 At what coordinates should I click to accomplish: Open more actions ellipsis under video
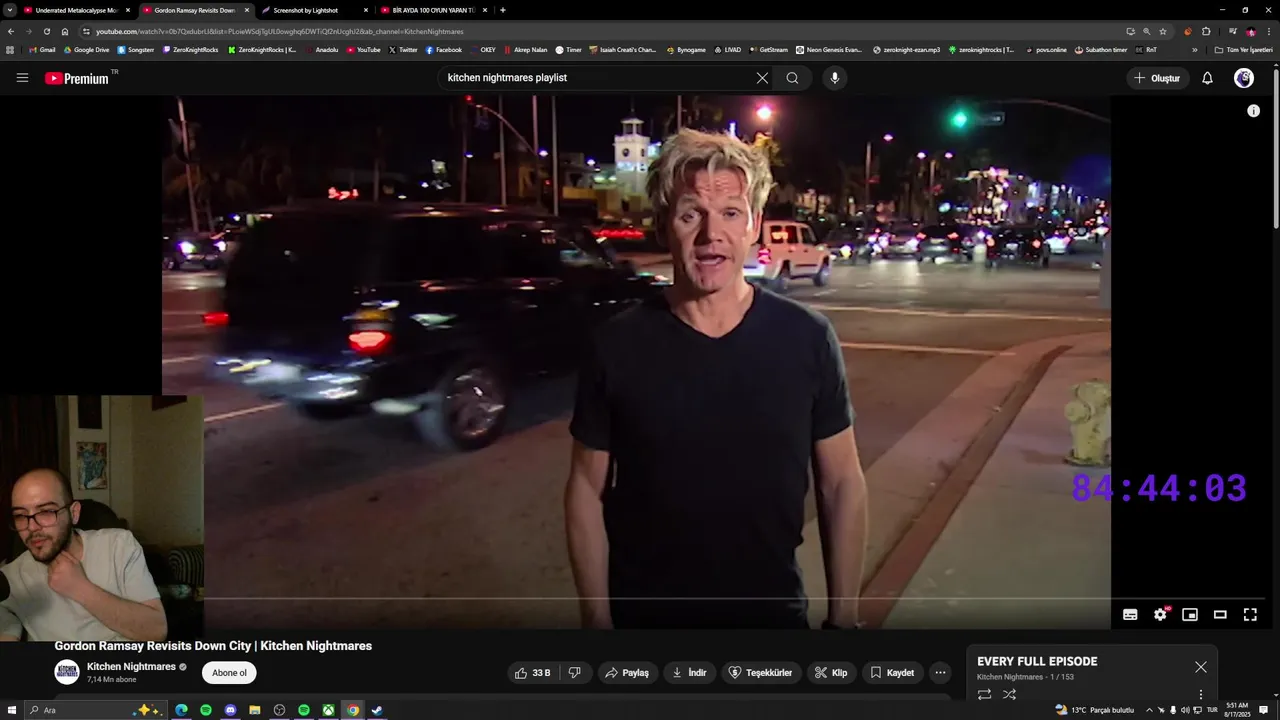940,673
